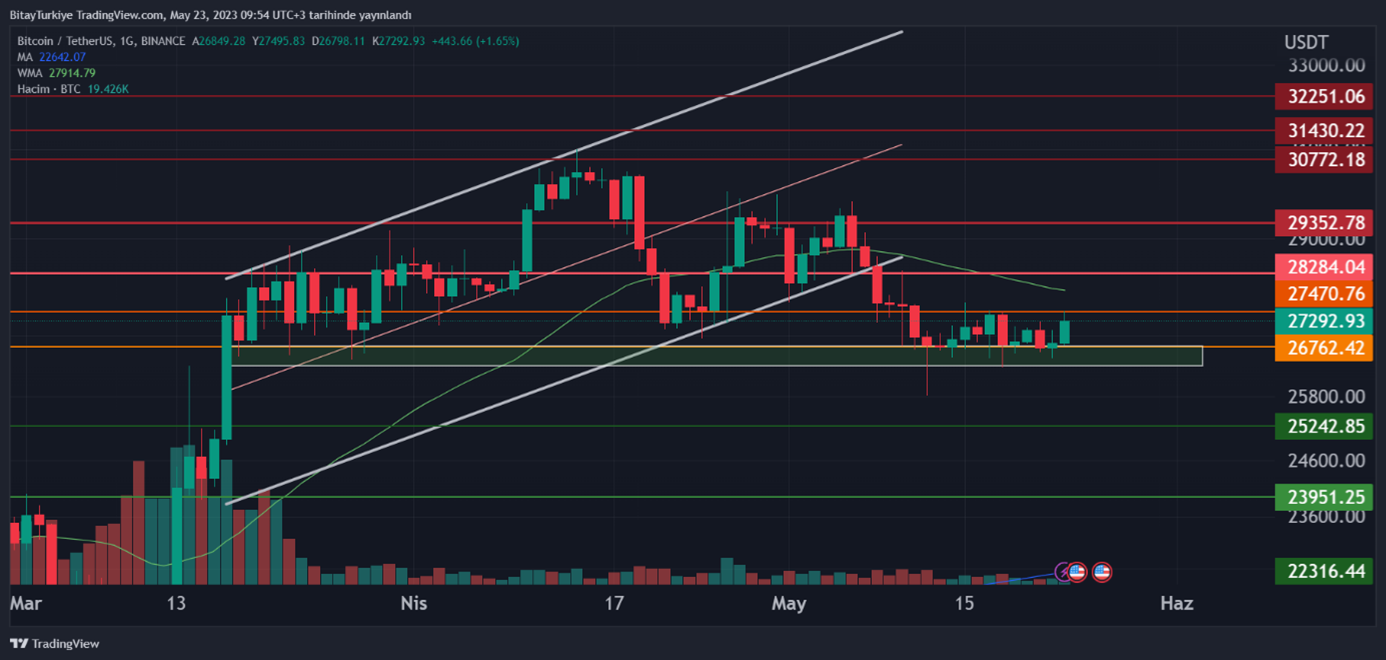1386x660 pixels.
Task: Select the green 25242.85 support label
Action: point(1323,426)
